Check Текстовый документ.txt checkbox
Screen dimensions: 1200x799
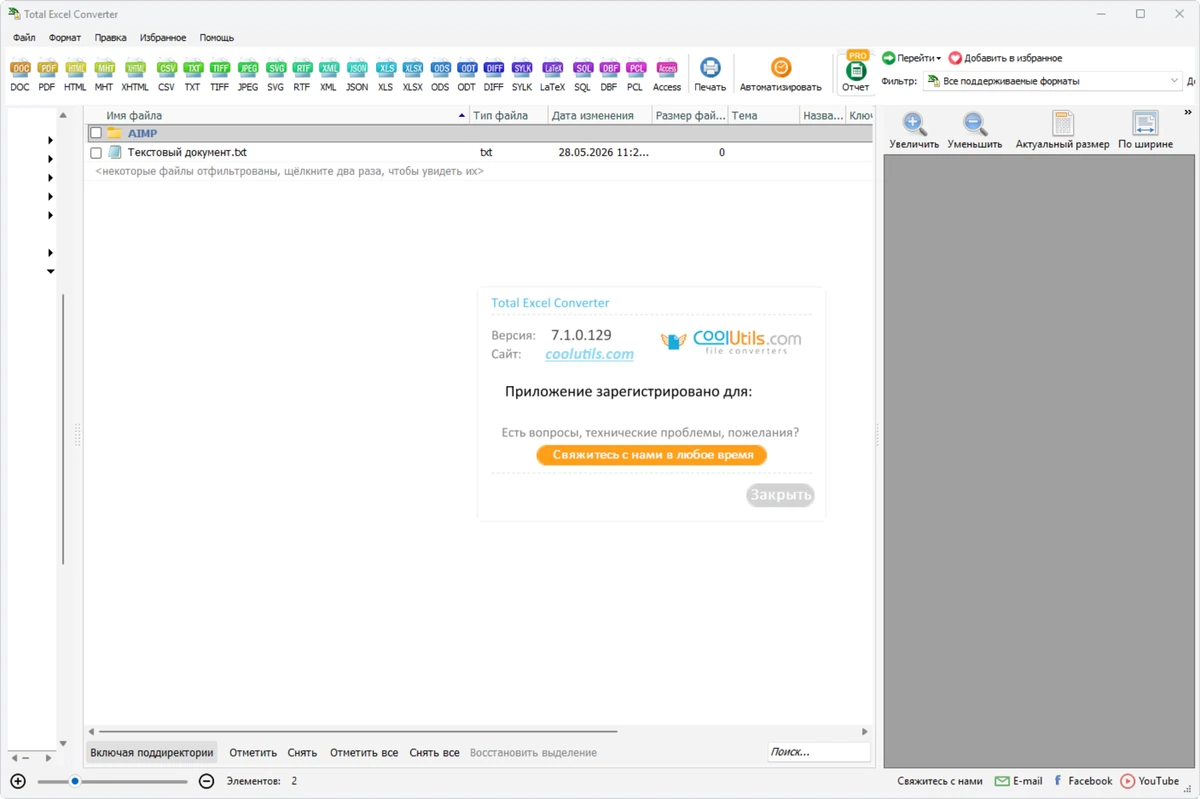point(96,153)
